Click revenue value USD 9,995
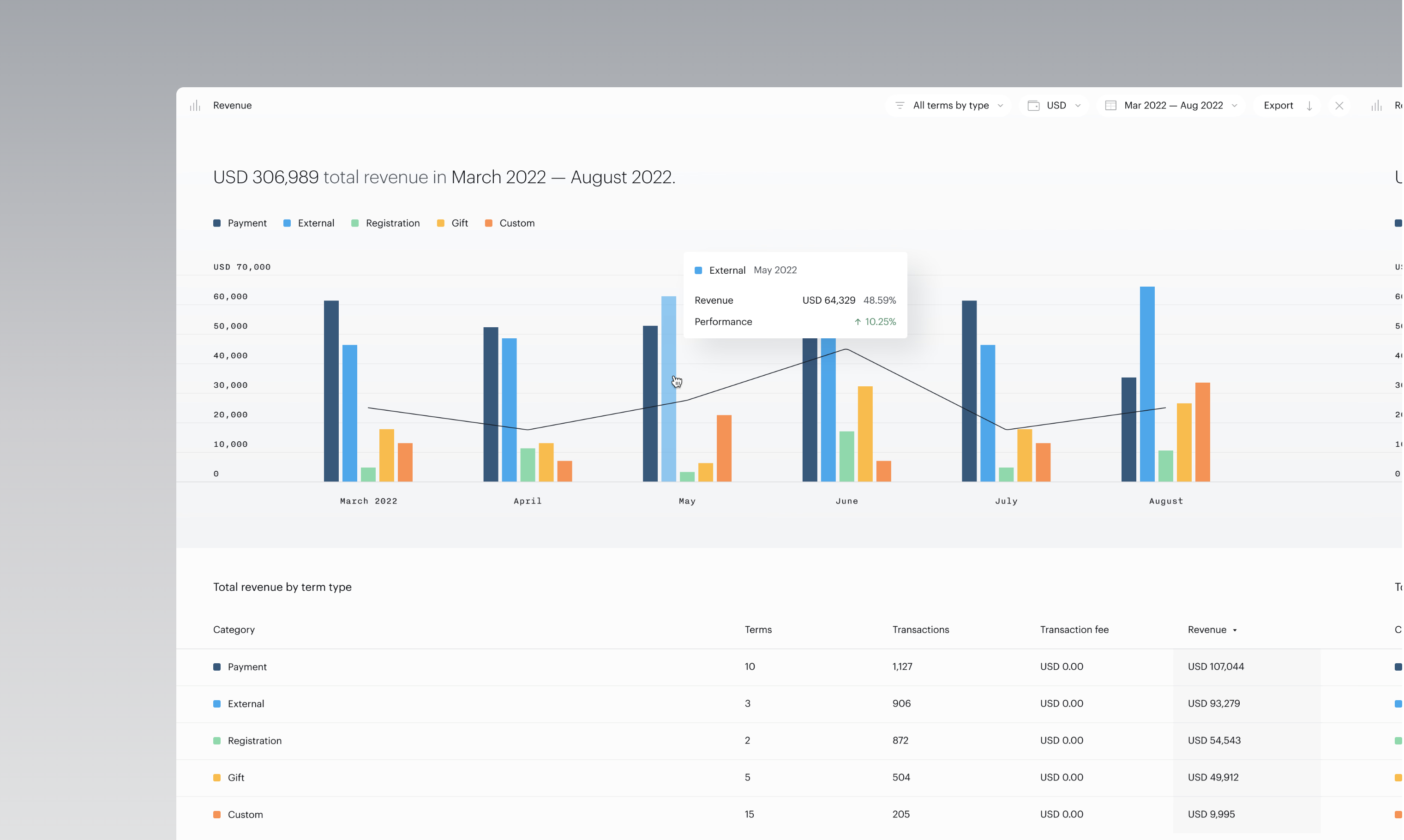This screenshot has height=840, width=1404. click(x=1213, y=815)
